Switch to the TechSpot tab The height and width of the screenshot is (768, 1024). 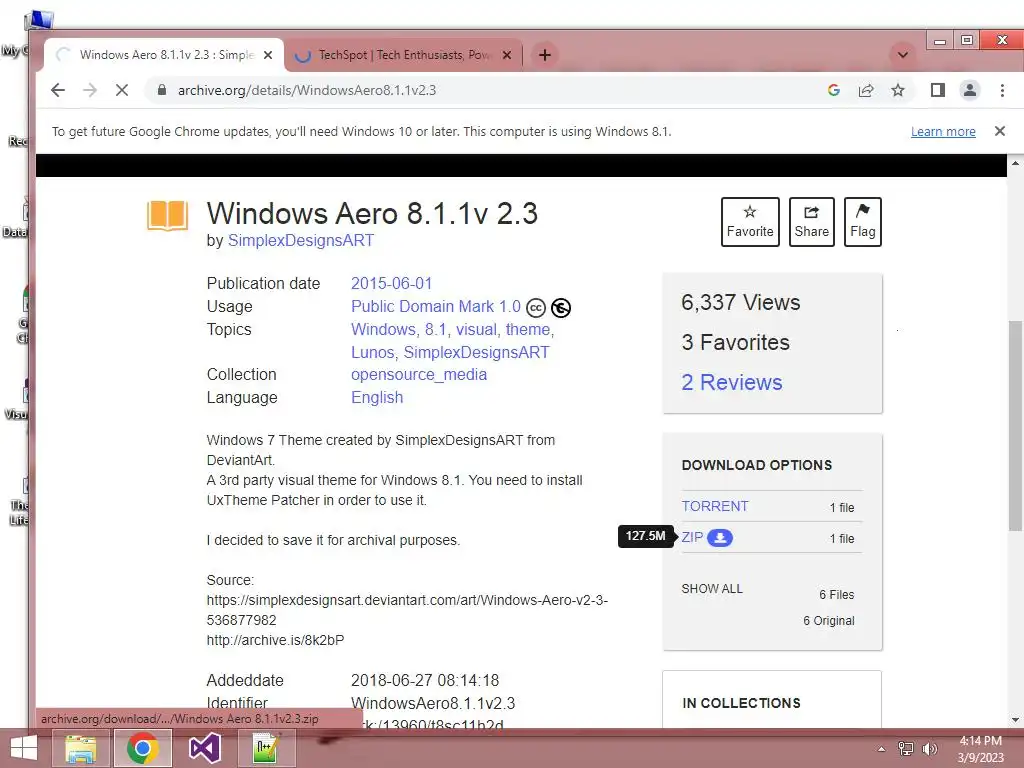403,55
